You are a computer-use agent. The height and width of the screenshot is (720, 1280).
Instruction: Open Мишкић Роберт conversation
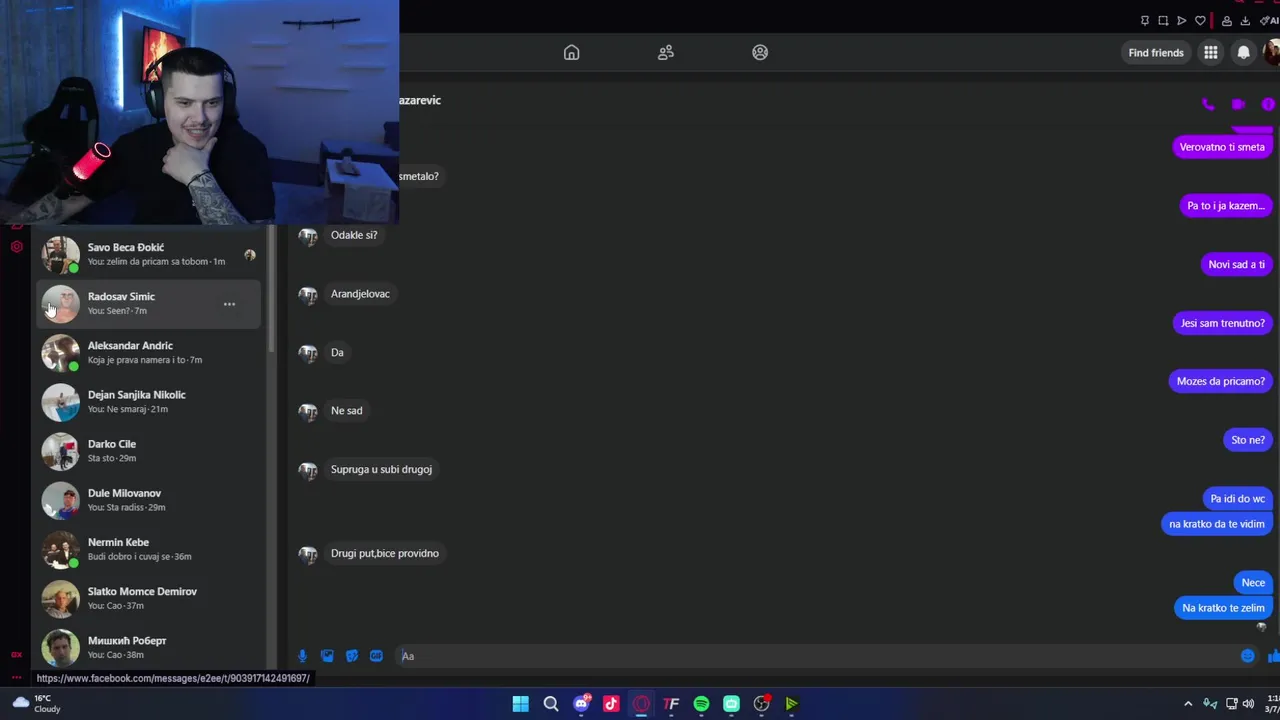click(149, 646)
